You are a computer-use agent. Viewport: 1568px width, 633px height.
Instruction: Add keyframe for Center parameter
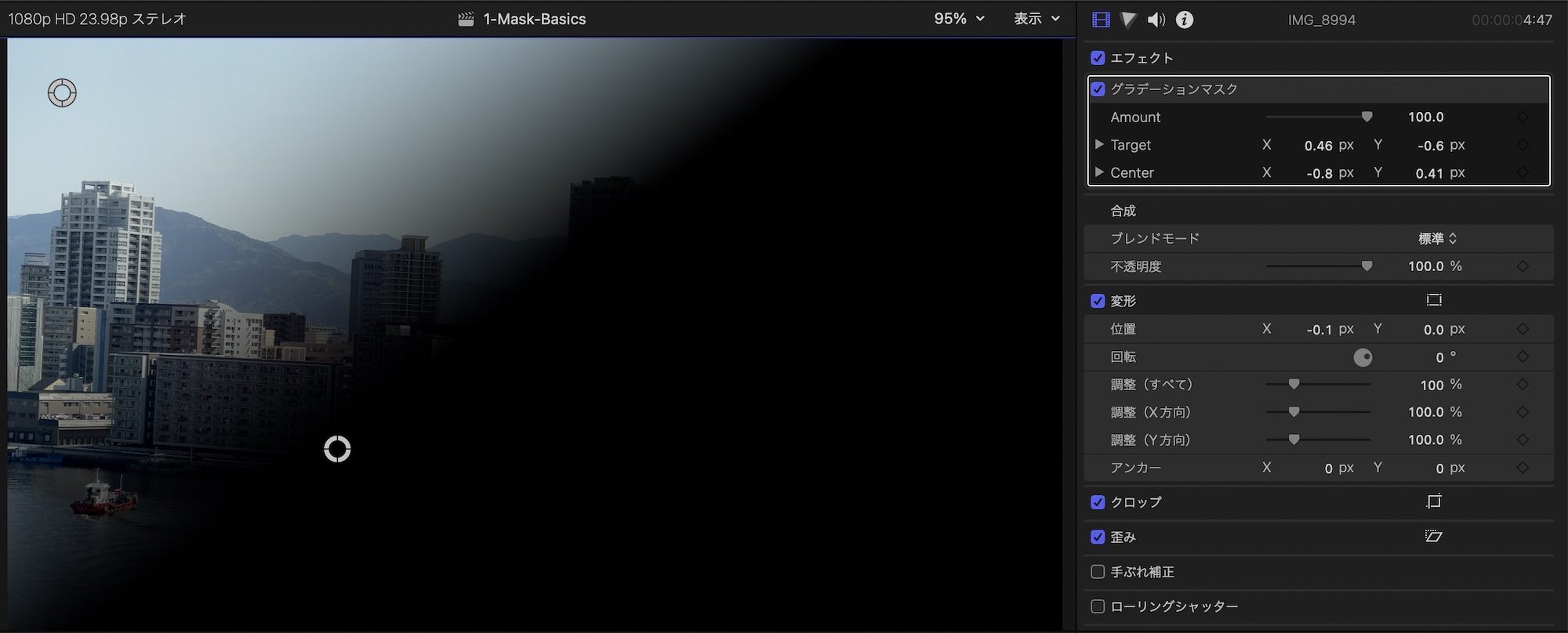coord(1523,172)
